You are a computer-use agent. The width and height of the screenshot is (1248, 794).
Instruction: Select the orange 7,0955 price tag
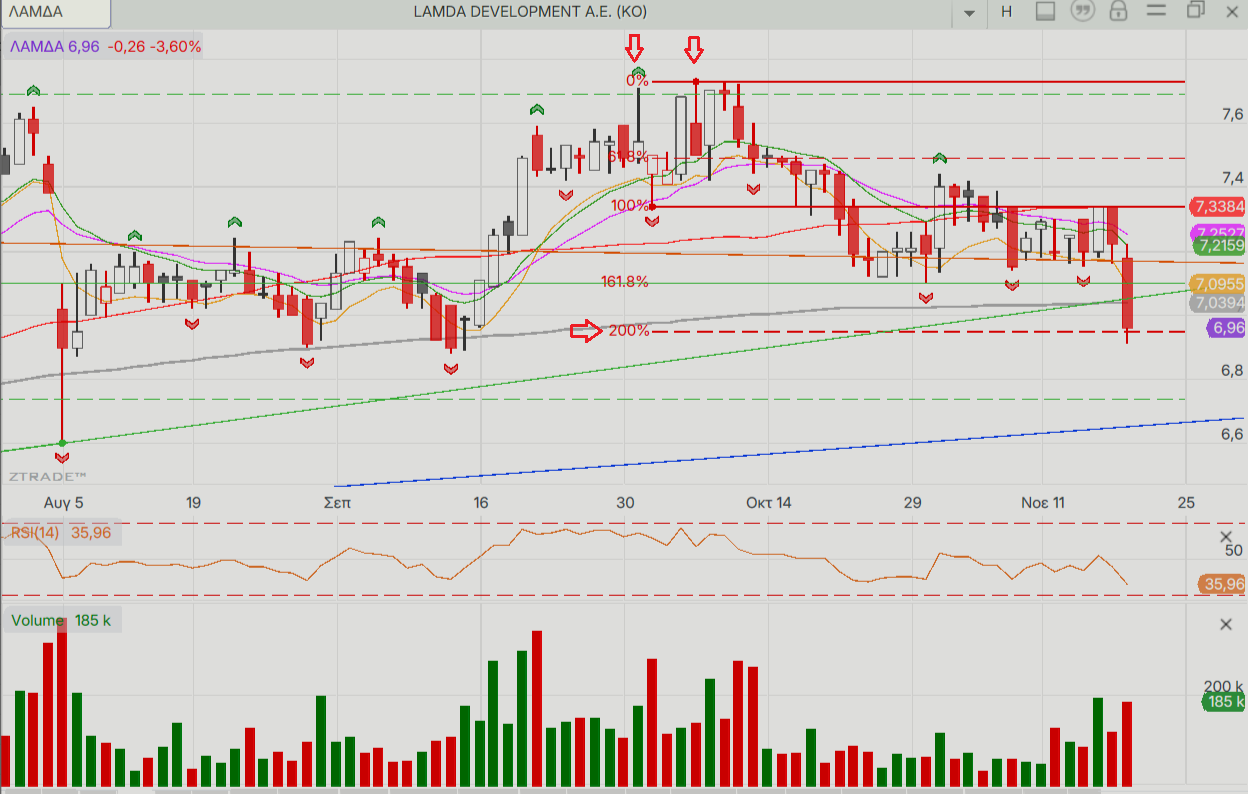[1216, 283]
